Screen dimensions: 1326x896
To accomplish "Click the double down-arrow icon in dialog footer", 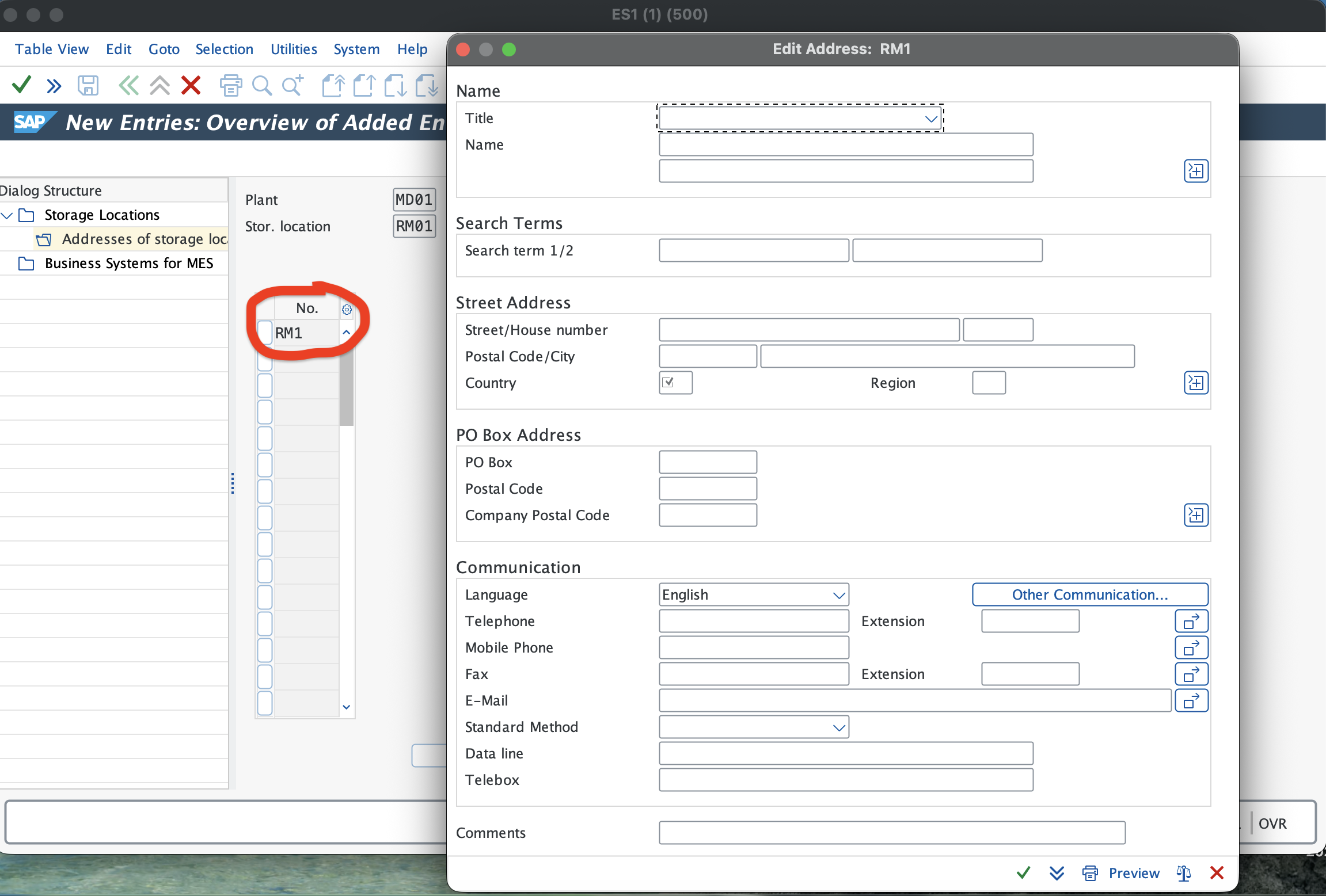I will (1057, 873).
